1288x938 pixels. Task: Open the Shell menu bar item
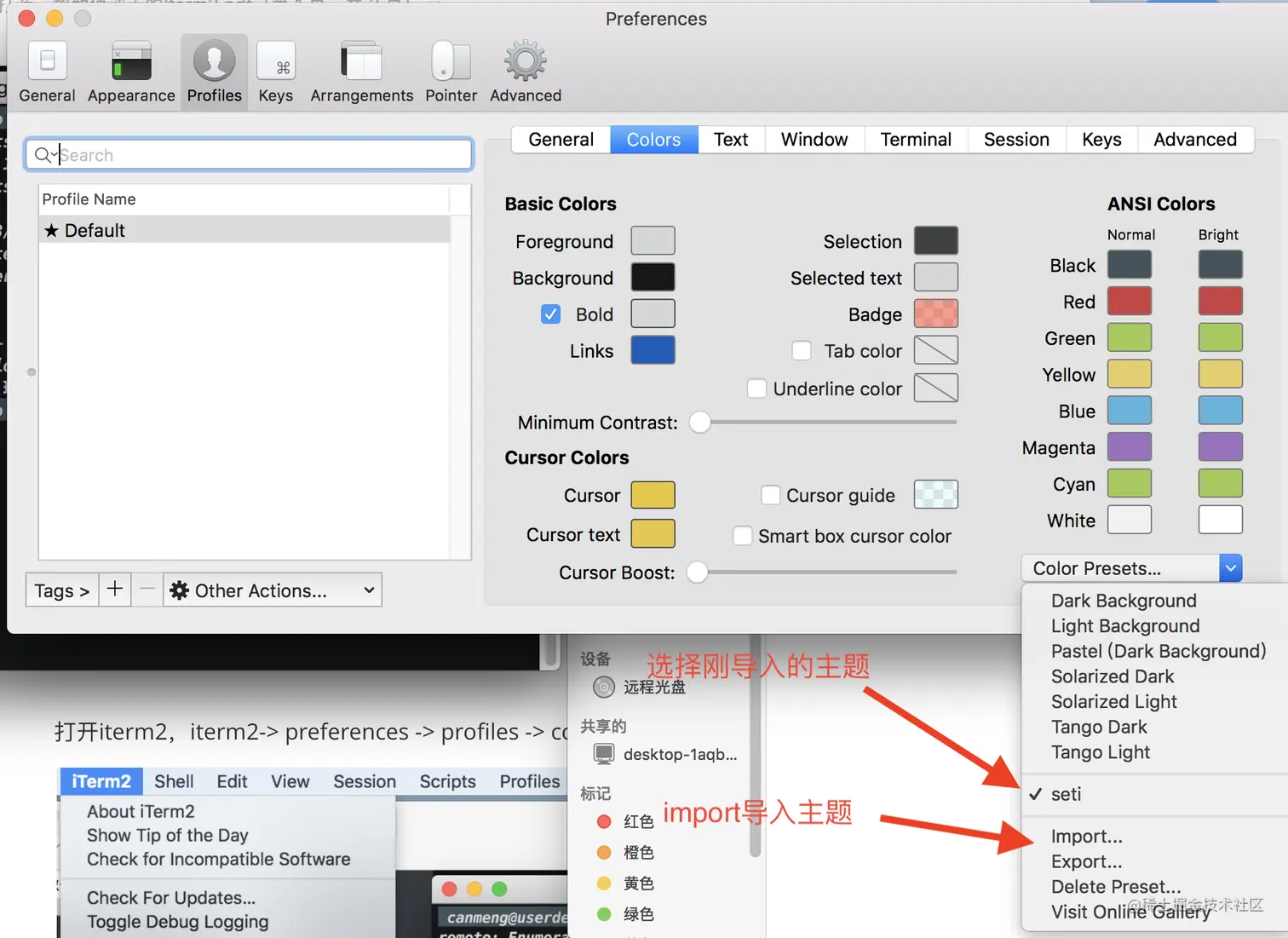tap(174, 781)
